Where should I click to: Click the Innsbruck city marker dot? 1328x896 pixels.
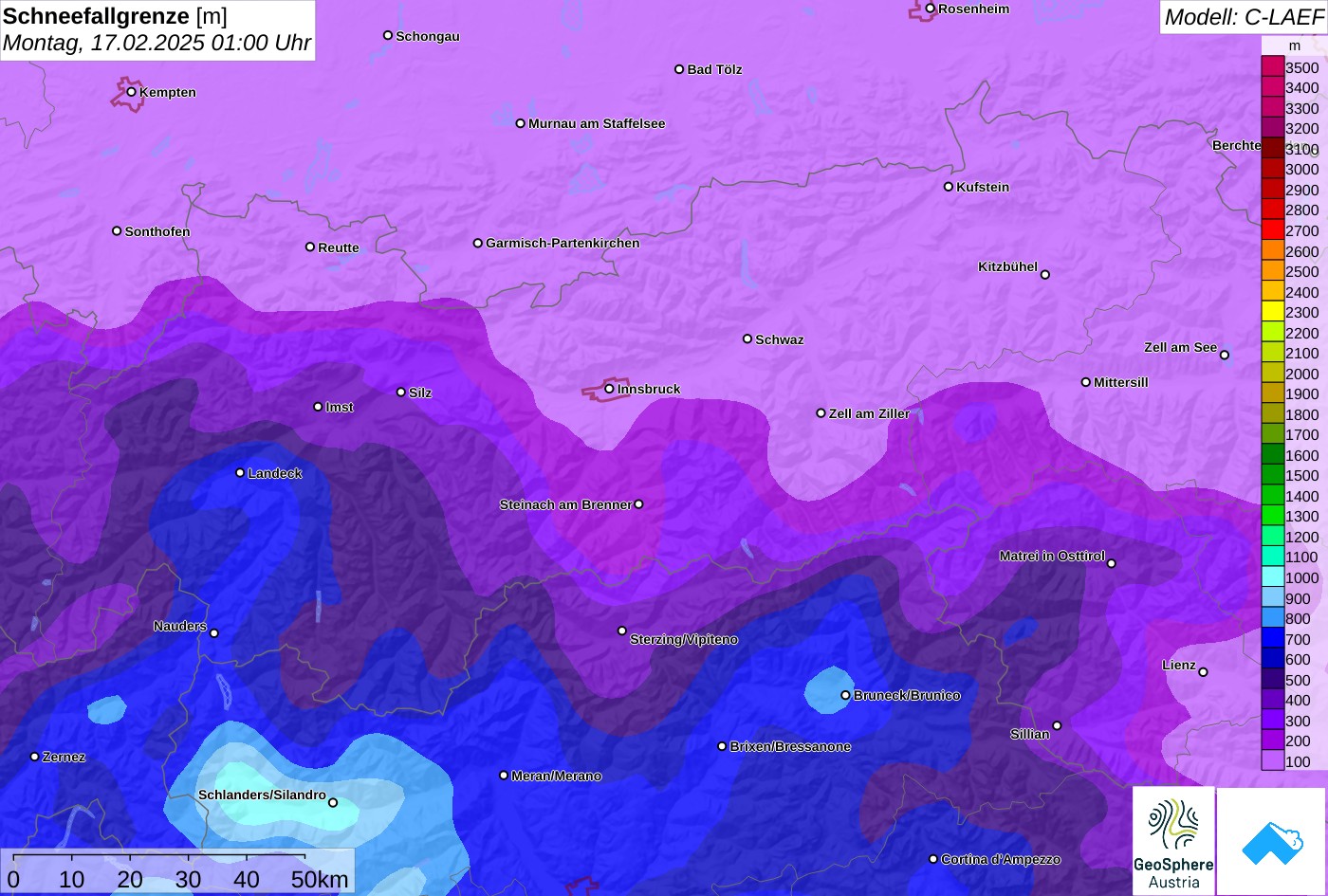(x=609, y=388)
